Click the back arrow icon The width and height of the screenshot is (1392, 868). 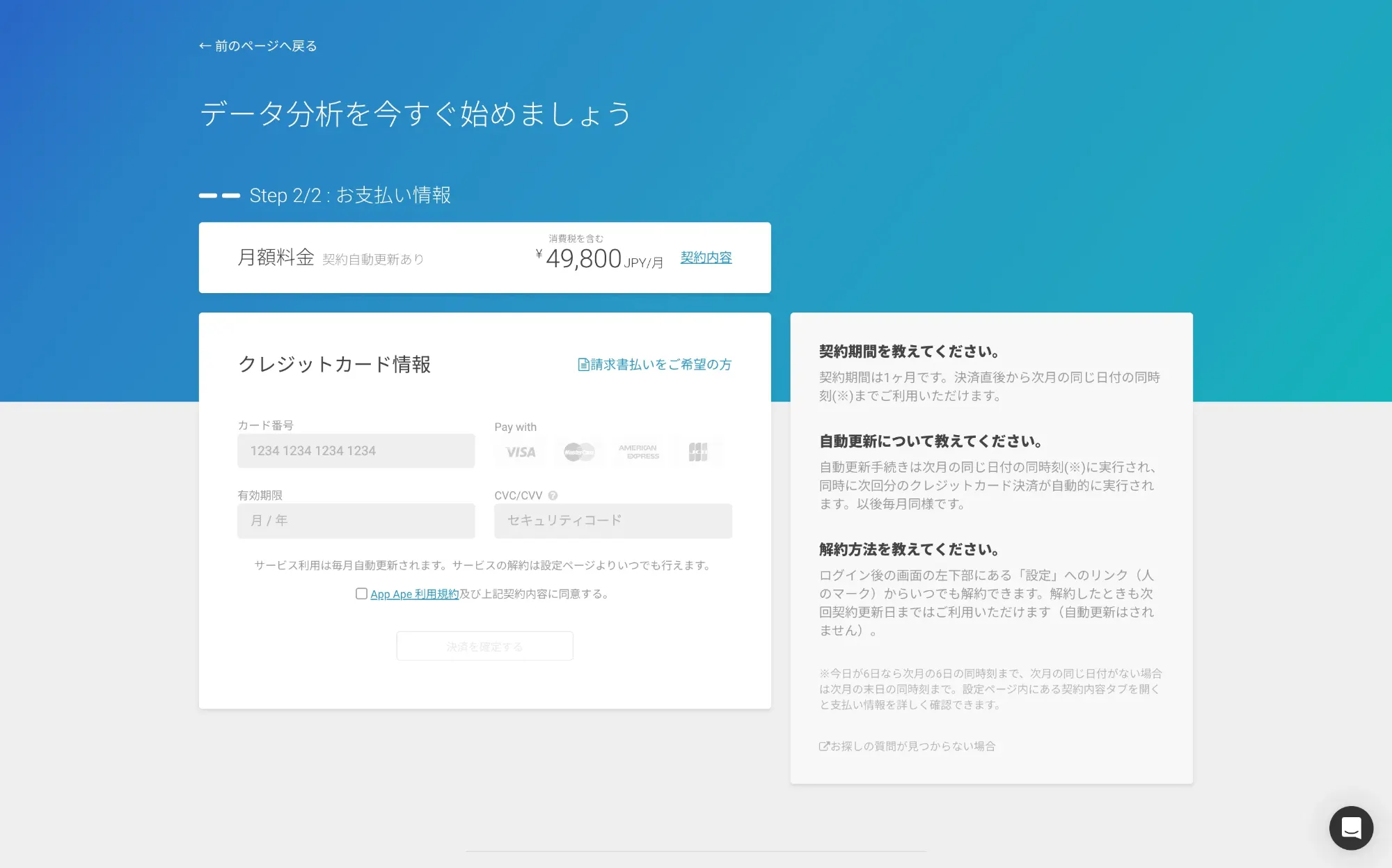point(205,46)
